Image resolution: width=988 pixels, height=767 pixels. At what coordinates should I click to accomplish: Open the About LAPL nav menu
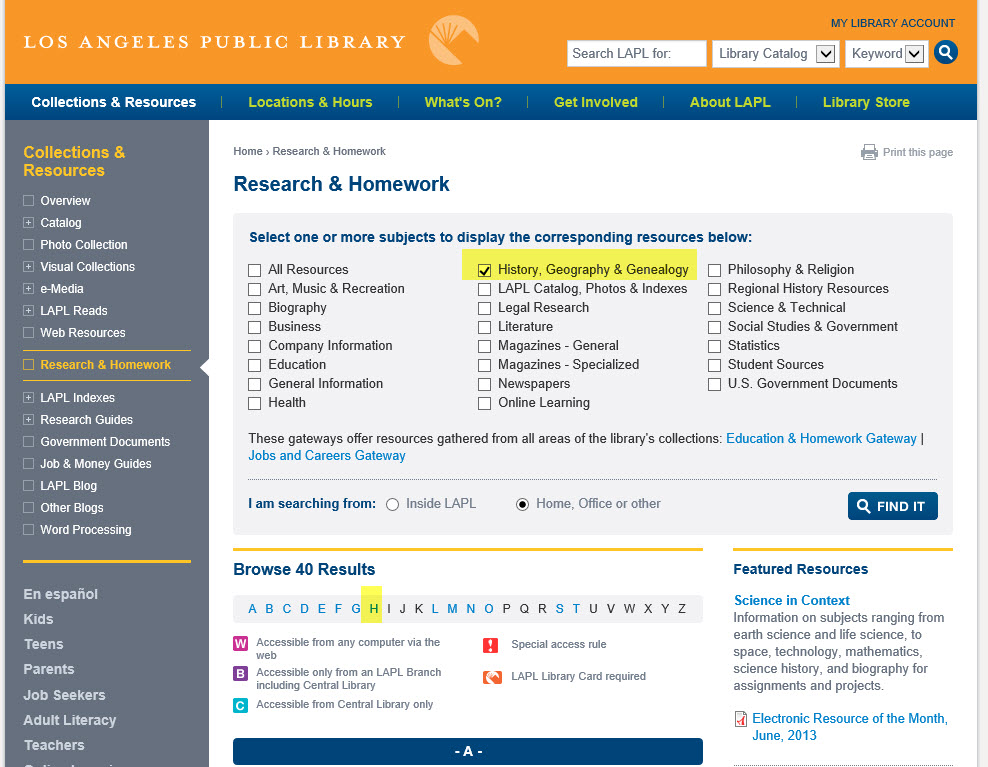tap(730, 102)
